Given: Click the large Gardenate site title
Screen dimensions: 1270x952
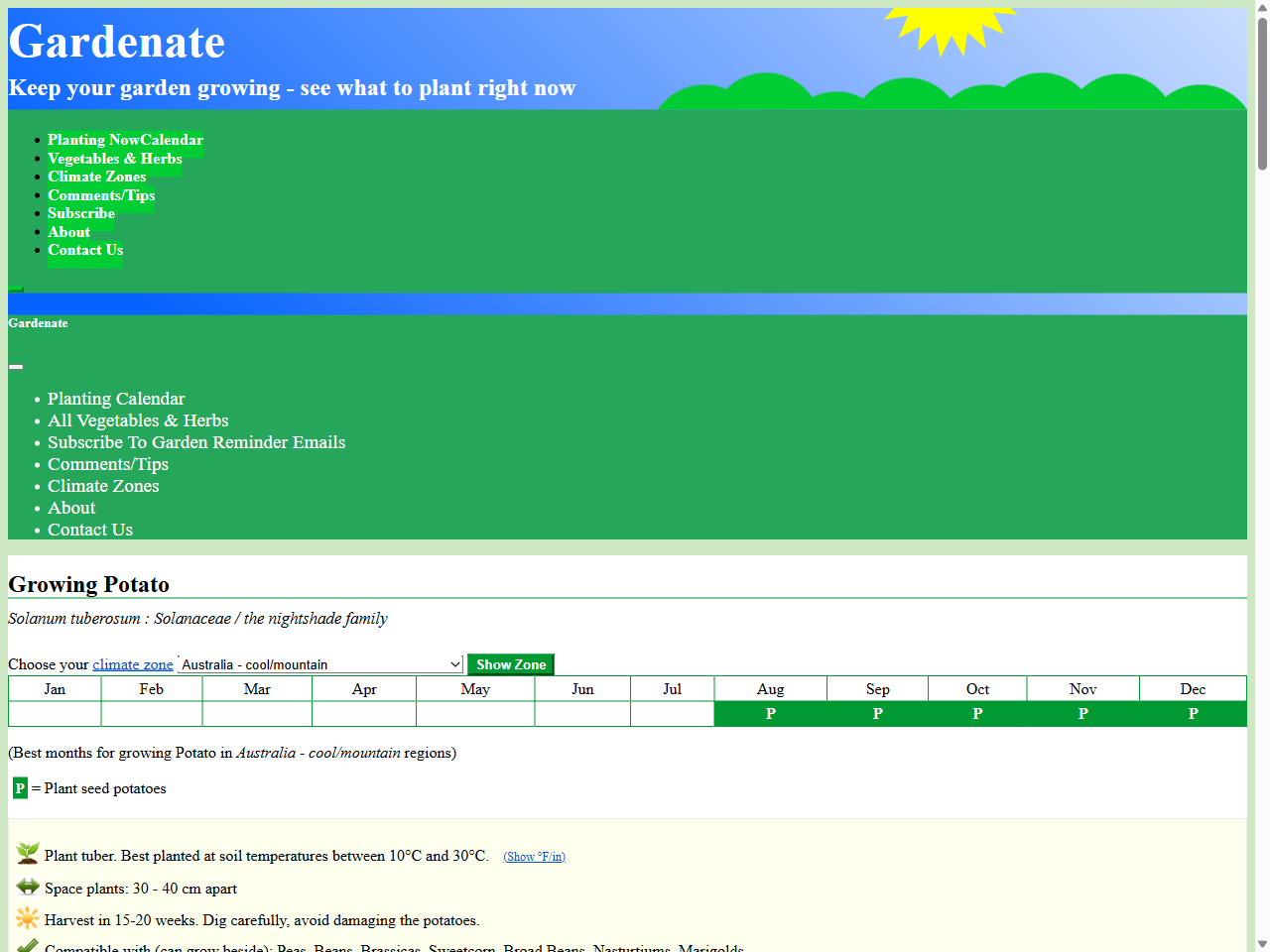Looking at the screenshot, I should 117,42.
